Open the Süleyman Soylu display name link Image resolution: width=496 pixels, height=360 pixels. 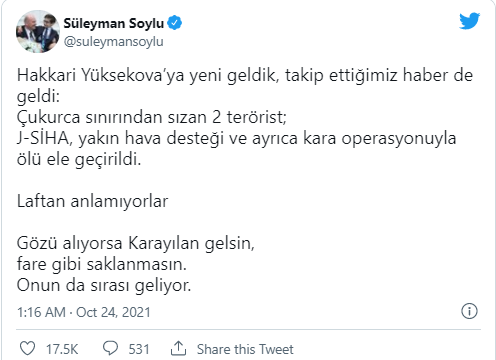point(114,23)
